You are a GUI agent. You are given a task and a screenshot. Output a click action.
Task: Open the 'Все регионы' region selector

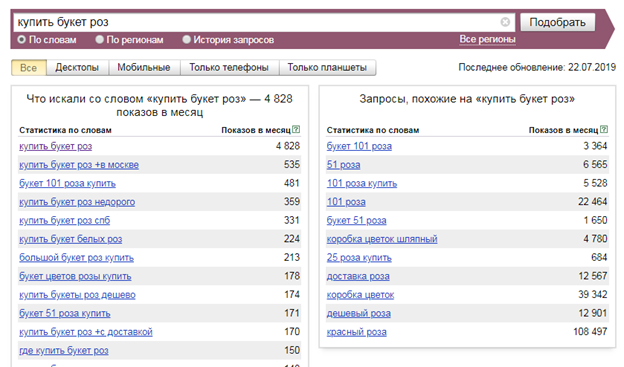pyautogui.click(x=488, y=39)
